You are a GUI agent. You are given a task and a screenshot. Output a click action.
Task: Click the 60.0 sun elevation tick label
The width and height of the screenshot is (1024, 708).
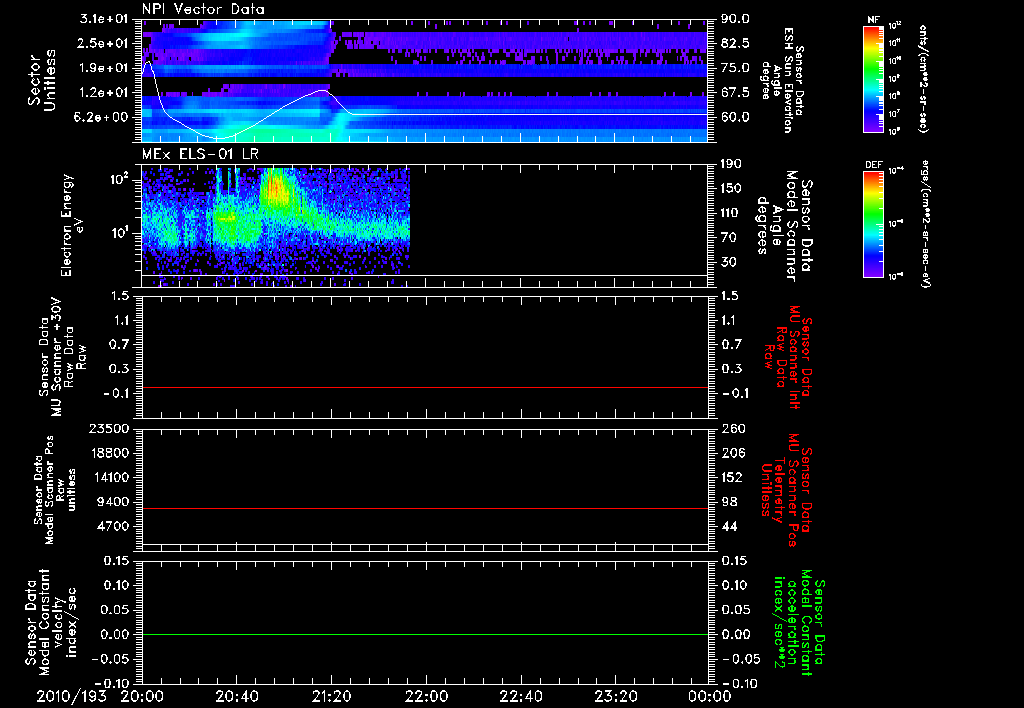coord(735,117)
